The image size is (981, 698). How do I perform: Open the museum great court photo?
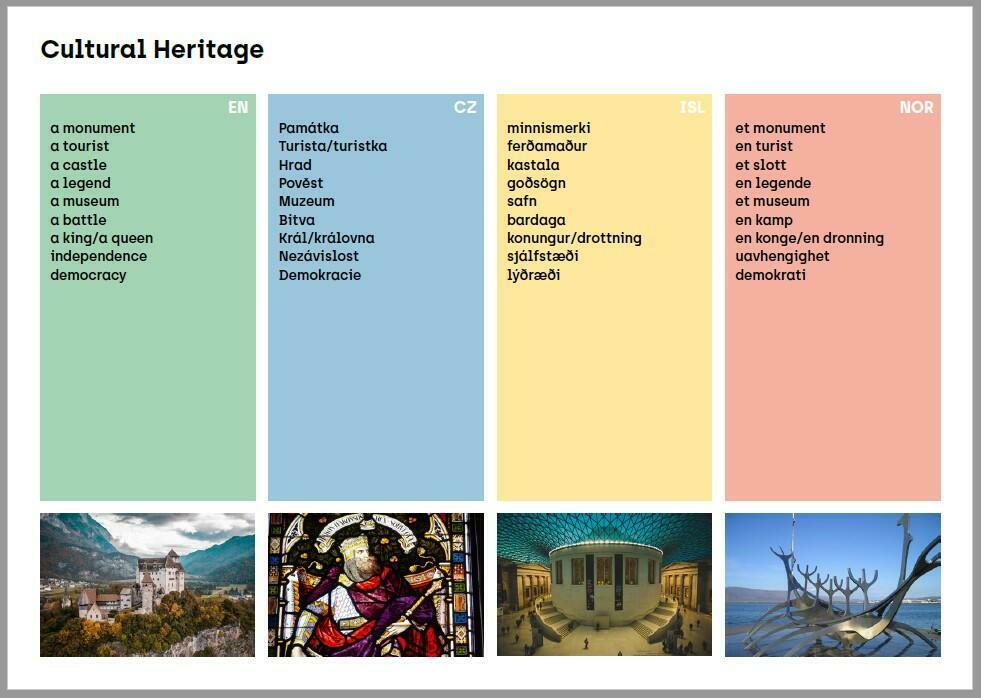pos(604,585)
